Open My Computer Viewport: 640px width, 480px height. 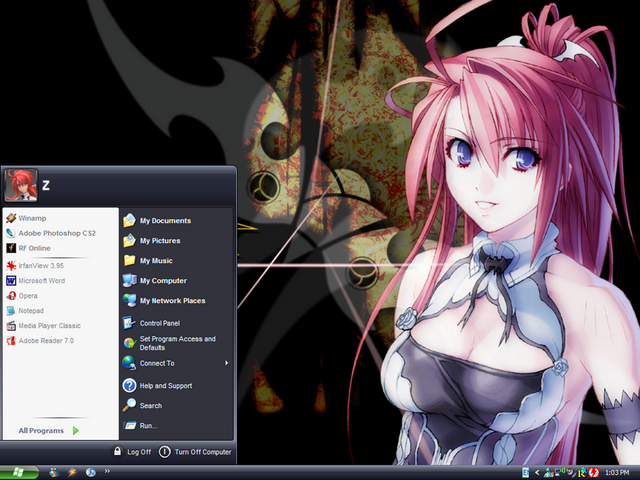(155, 280)
